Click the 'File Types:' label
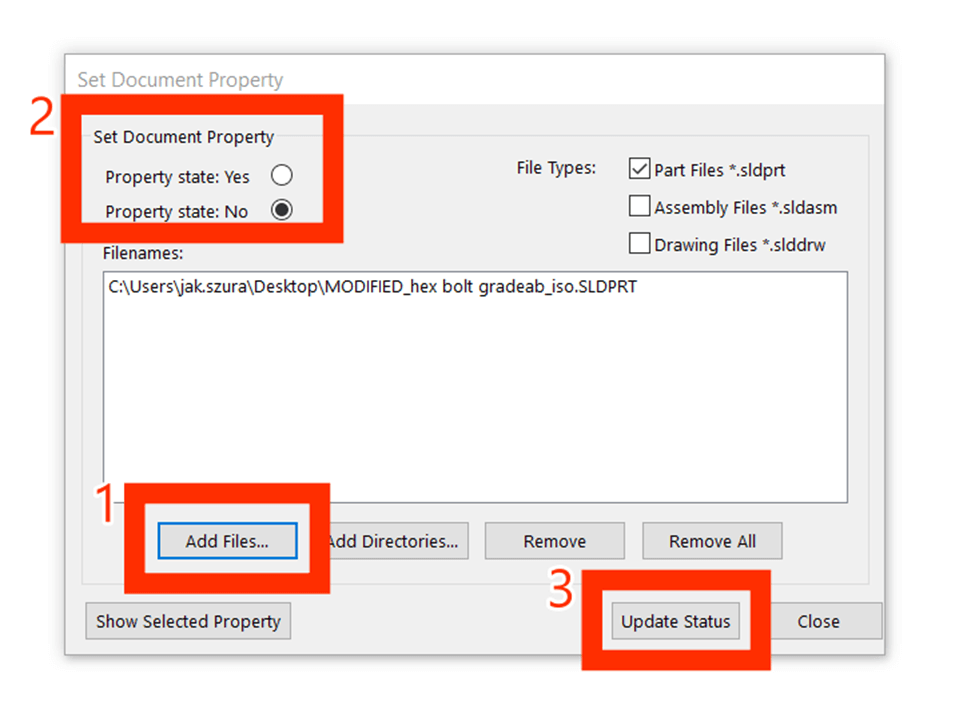Image resolution: width=959 pixels, height=725 pixels. (556, 167)
